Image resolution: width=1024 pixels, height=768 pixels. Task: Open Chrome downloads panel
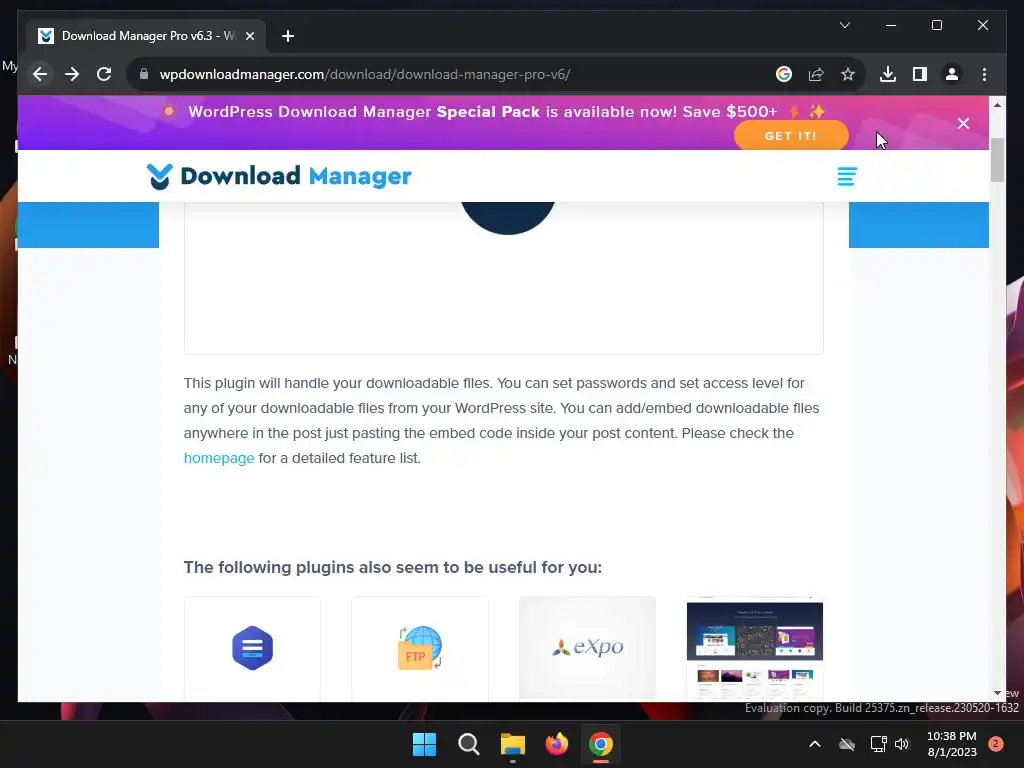tap(888, 74)
